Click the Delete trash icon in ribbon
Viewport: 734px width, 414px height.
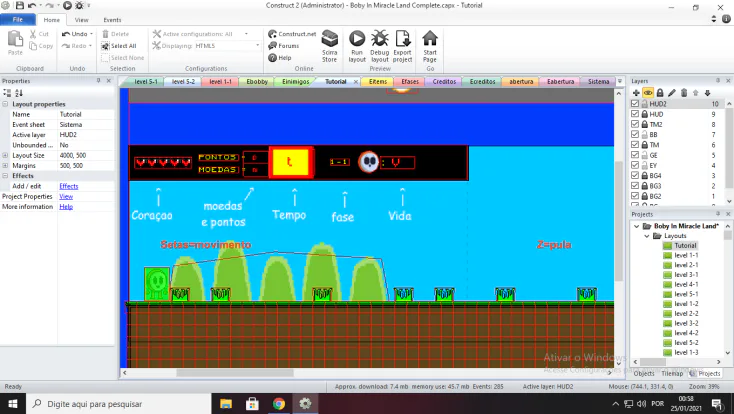click(105, 34)
